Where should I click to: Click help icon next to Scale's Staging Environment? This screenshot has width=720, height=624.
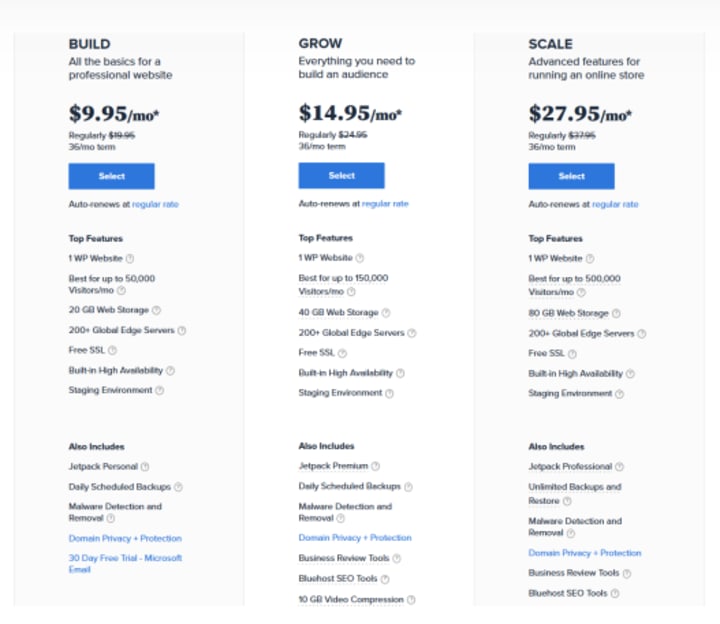click(620, 394)
